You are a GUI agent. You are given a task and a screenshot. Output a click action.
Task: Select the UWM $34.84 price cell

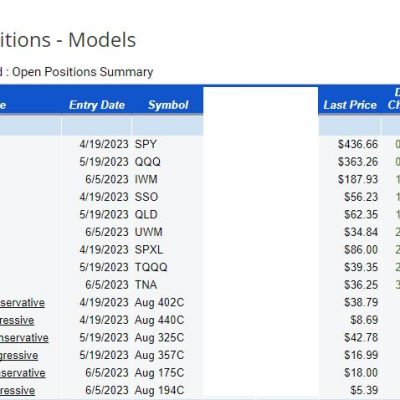[361, 232]
